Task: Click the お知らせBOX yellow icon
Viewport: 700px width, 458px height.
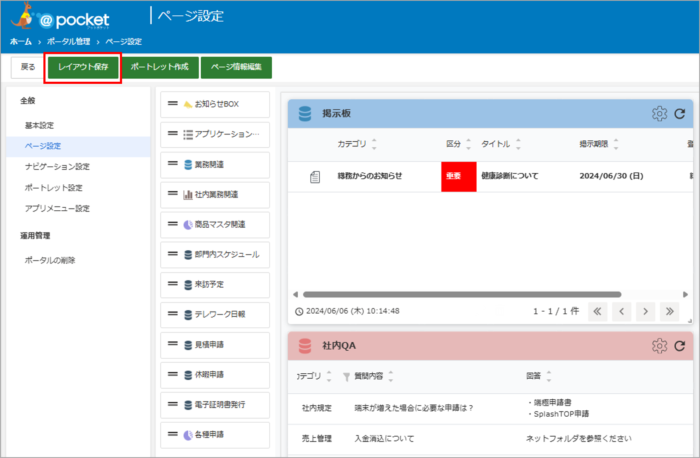Action: pyautogui.click(x=188, y=104)
